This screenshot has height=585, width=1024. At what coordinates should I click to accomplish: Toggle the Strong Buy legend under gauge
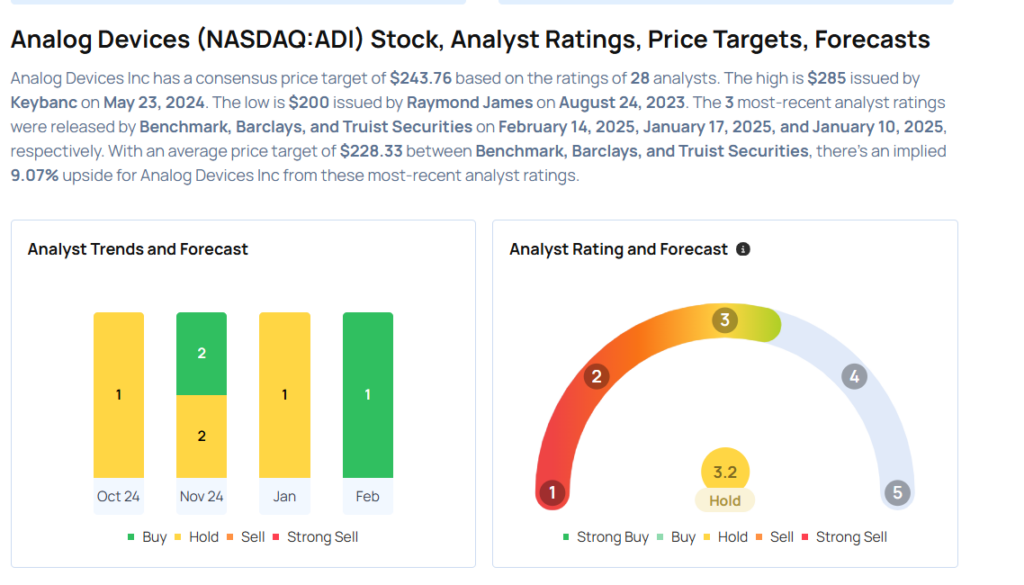605,537
